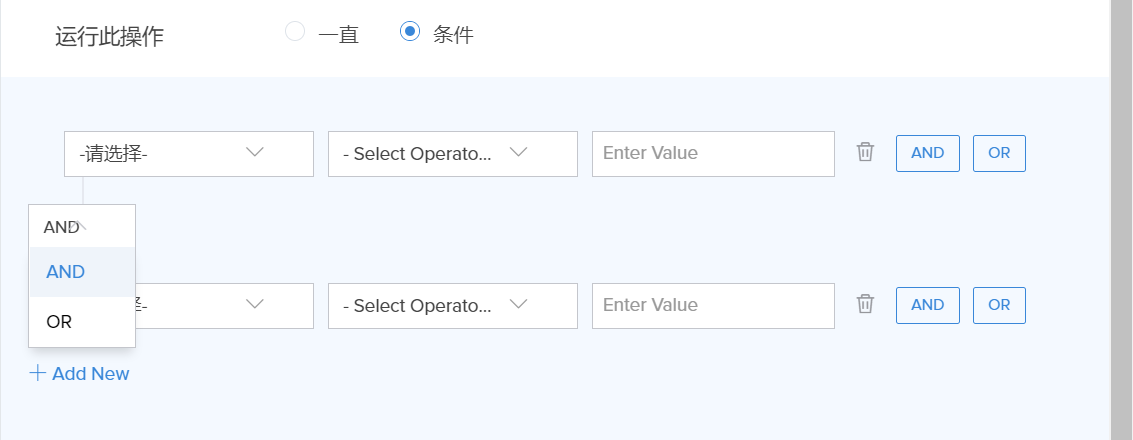The image size is (1133, 440).
Task: Collapse the open AND connector dropdown header
Action: coord(81,226)
